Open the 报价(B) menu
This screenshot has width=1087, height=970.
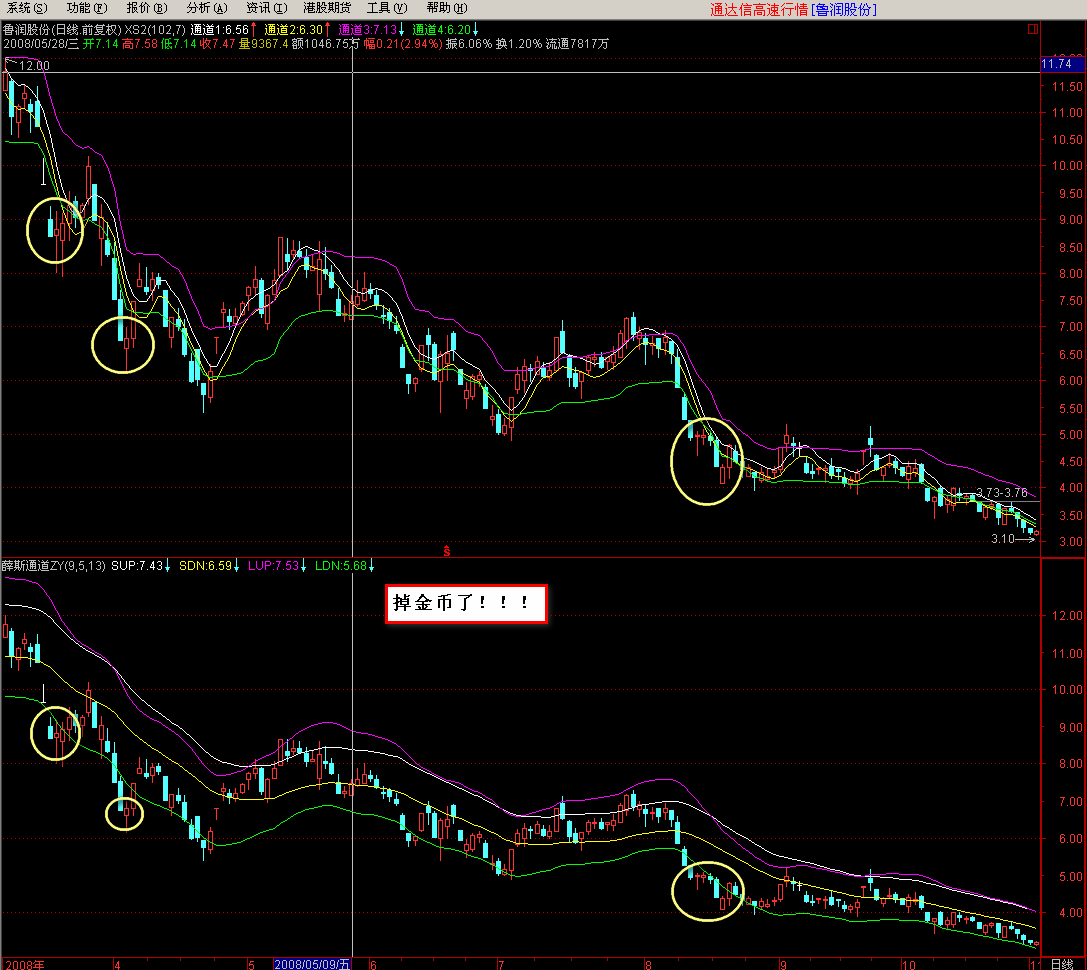click(147, 8)
